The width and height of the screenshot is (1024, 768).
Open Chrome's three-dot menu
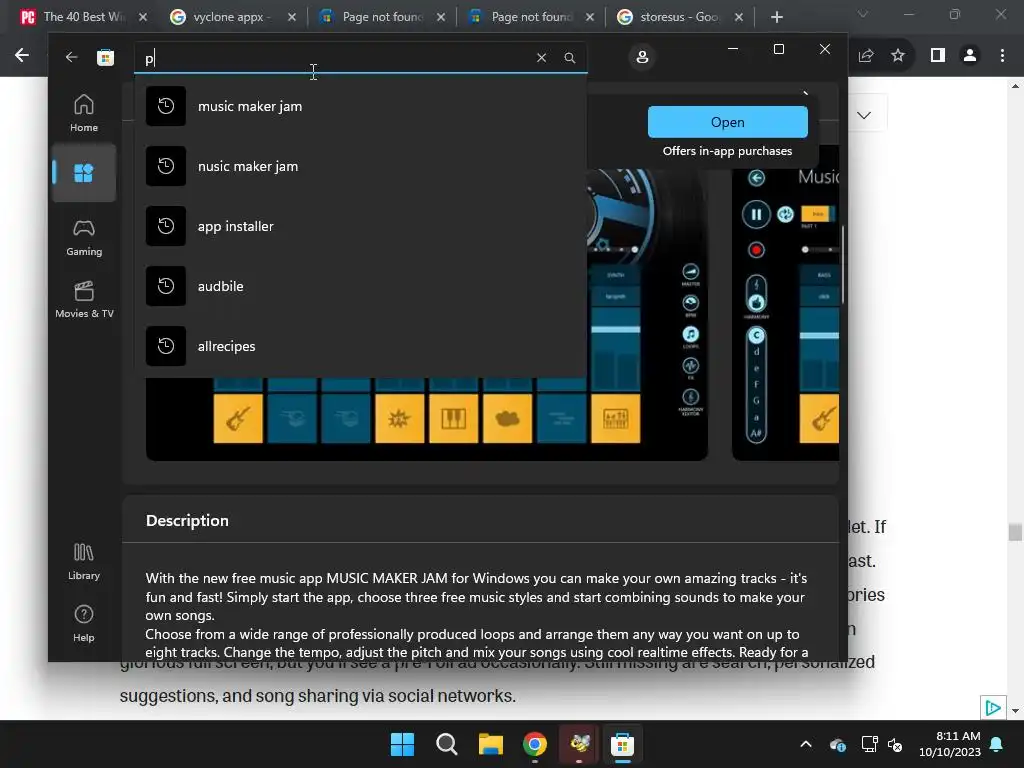point(1002,56)
